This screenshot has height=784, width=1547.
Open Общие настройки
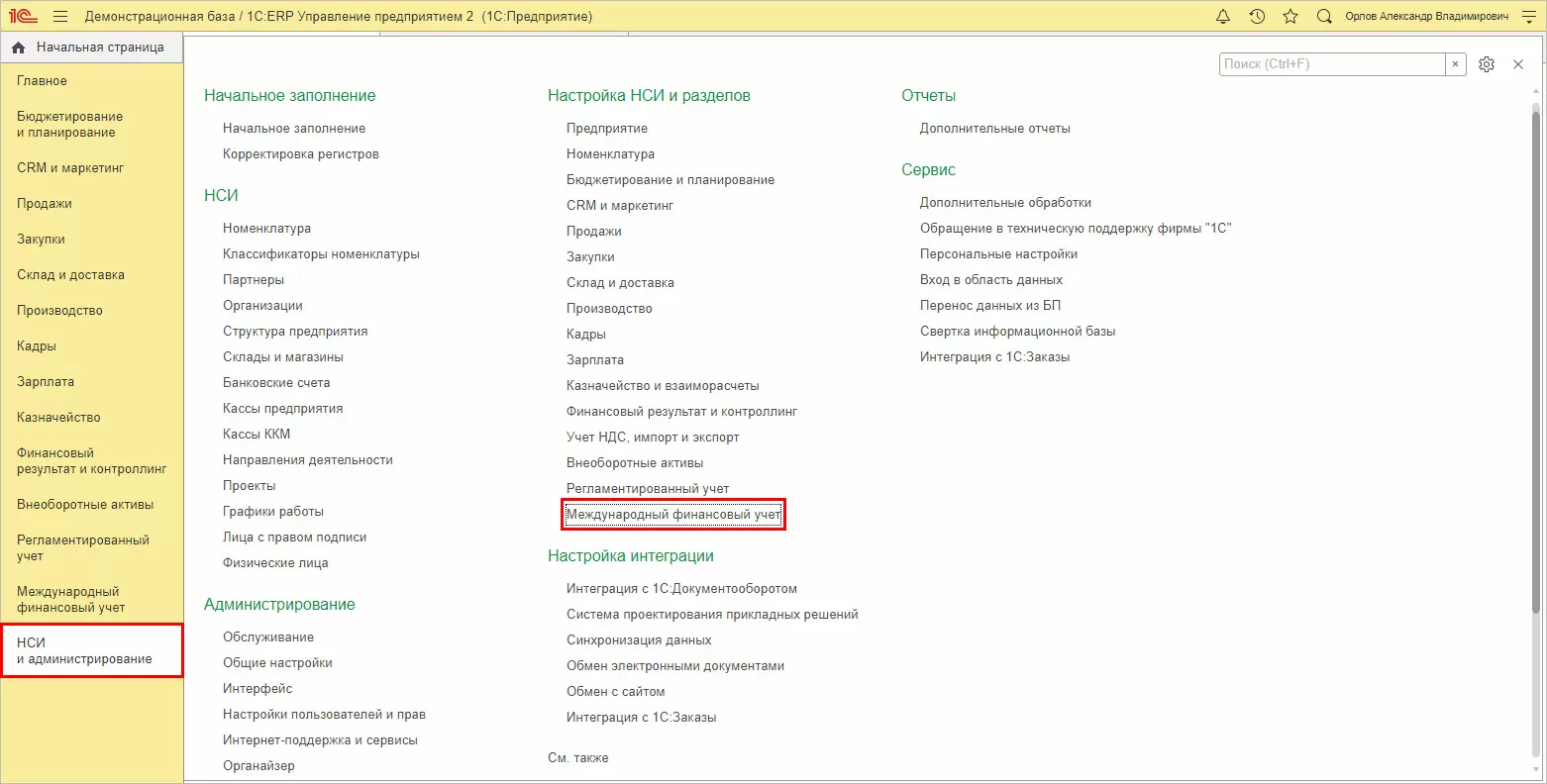coord(277,663)
